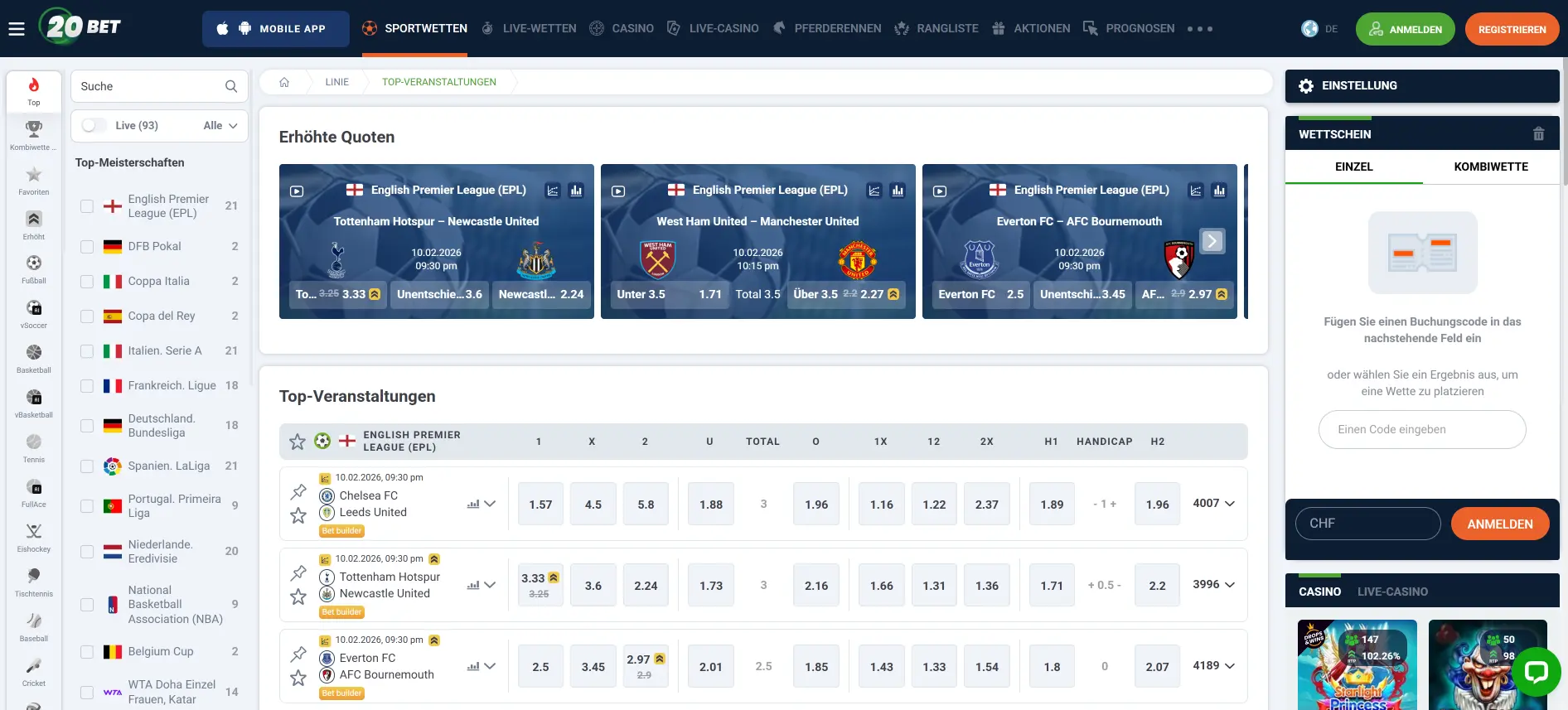Favorite the English Premier League header star
Screen dimensions: 1568x710
click(297, 442)
